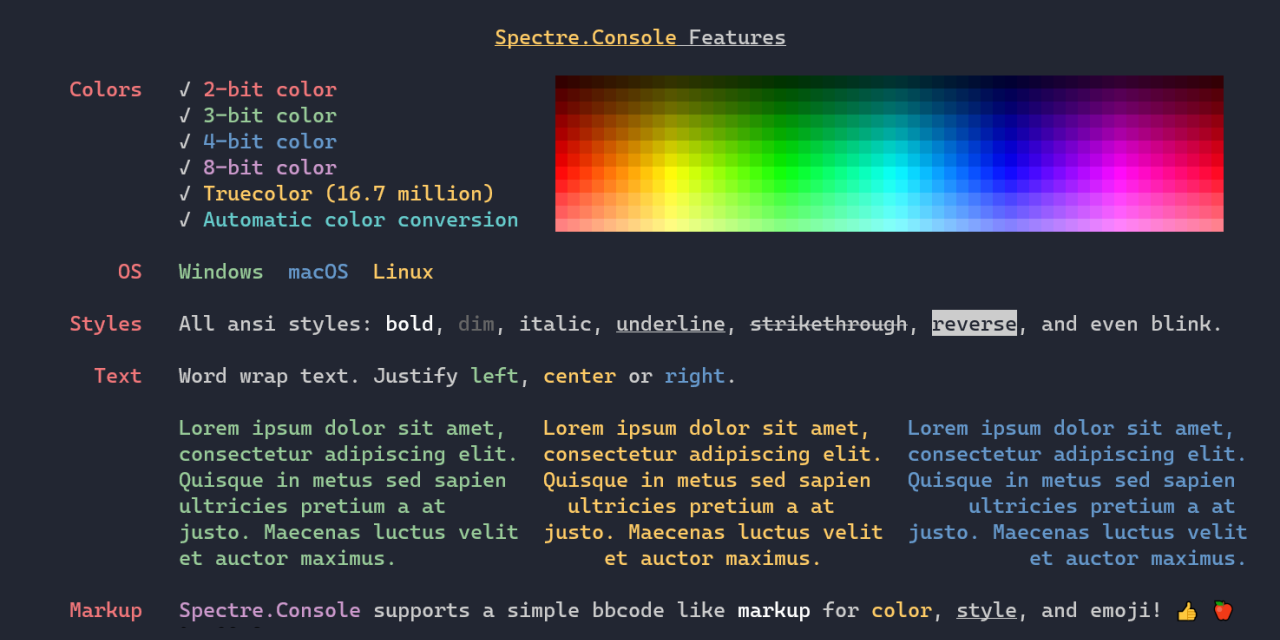1280x640 pixels.
Task: Click the Markup row heading
Action: tap(105, 610)
